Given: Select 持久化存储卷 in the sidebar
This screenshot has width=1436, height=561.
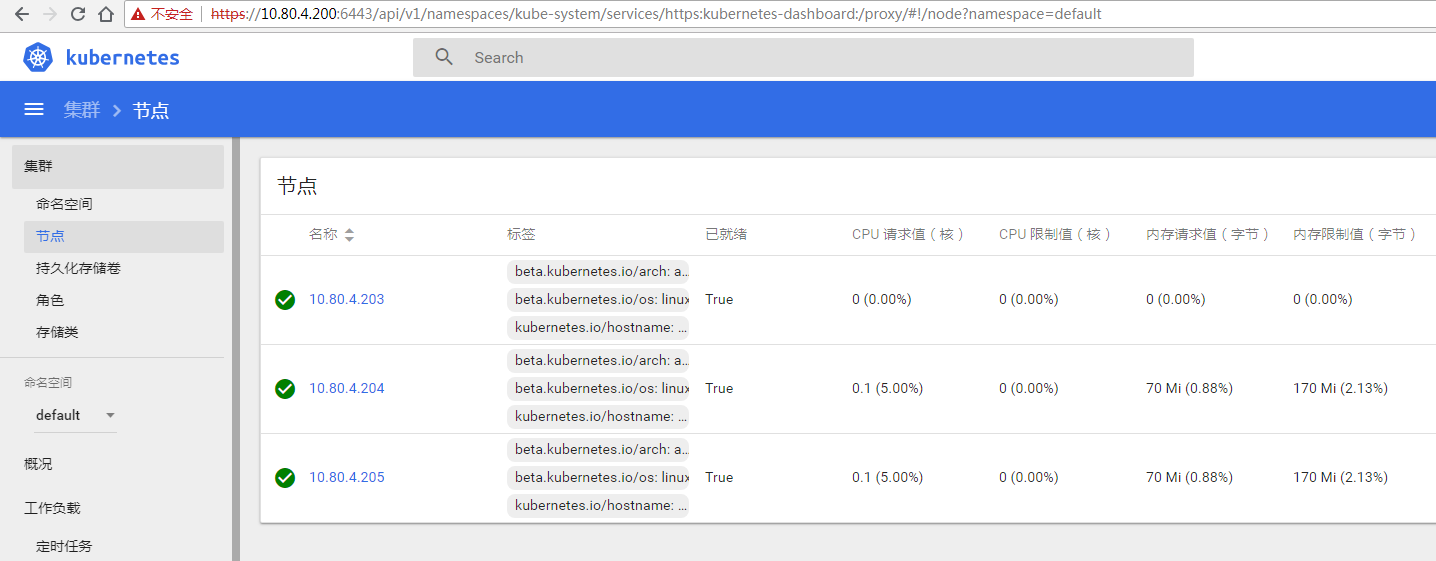Looking at the screenshot, I should (78, 268).
